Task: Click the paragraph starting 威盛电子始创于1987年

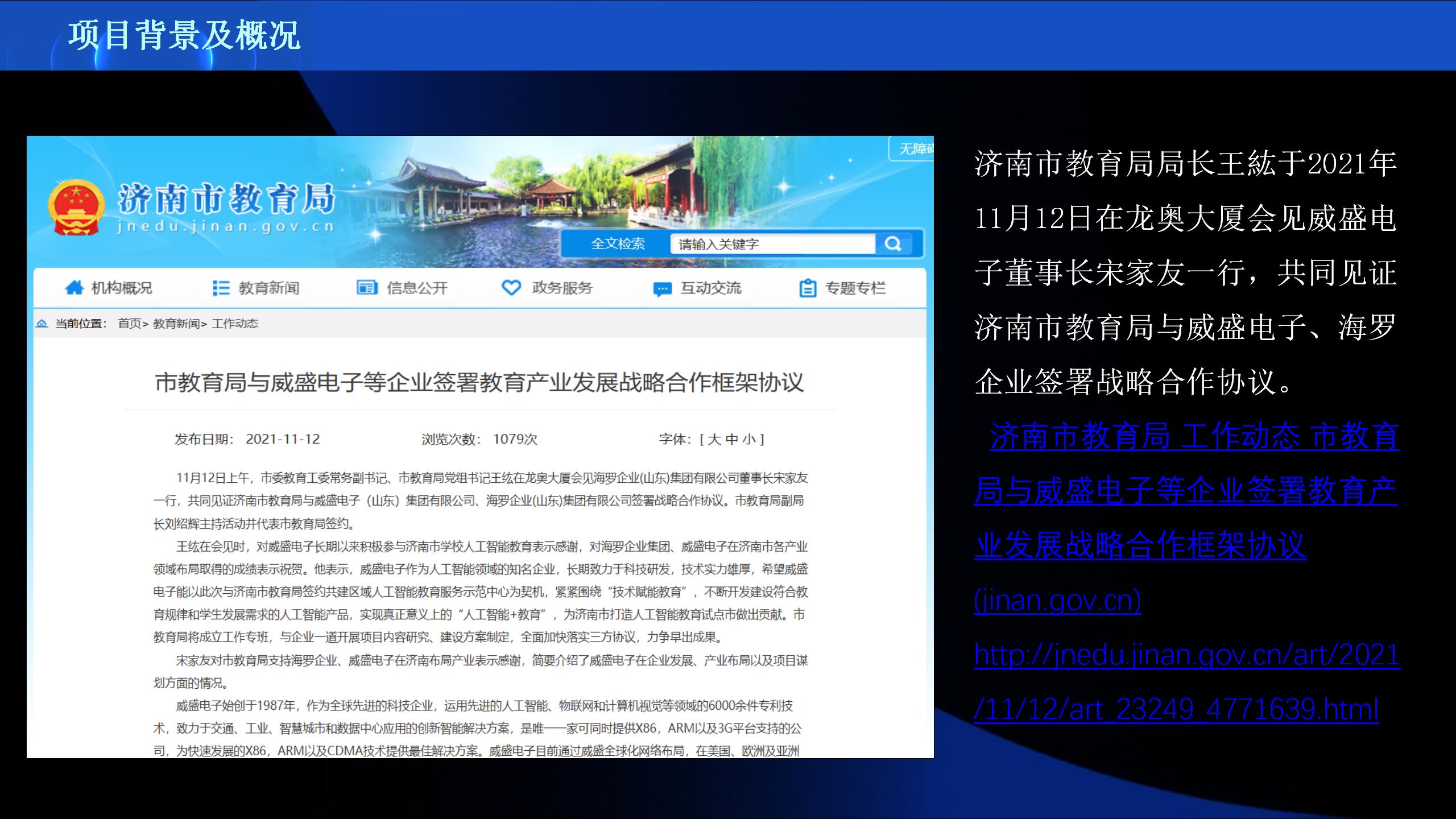Action: pyautogui.click(x=477, y=729)
